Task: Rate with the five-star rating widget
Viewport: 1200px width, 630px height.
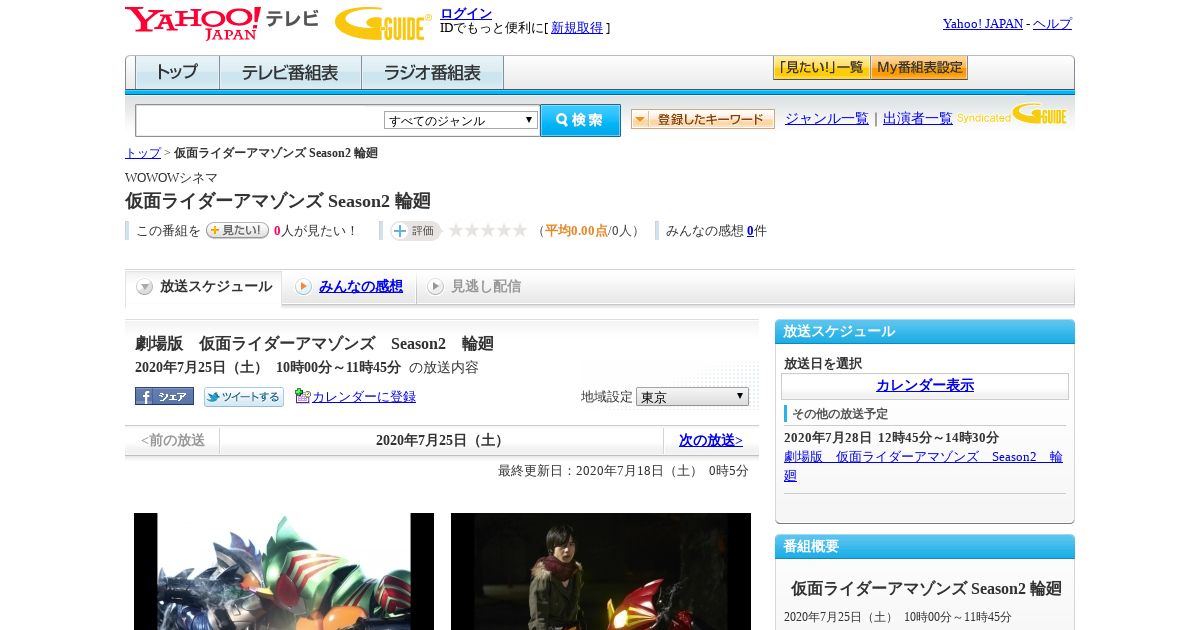Action: (x=487, y=230)
